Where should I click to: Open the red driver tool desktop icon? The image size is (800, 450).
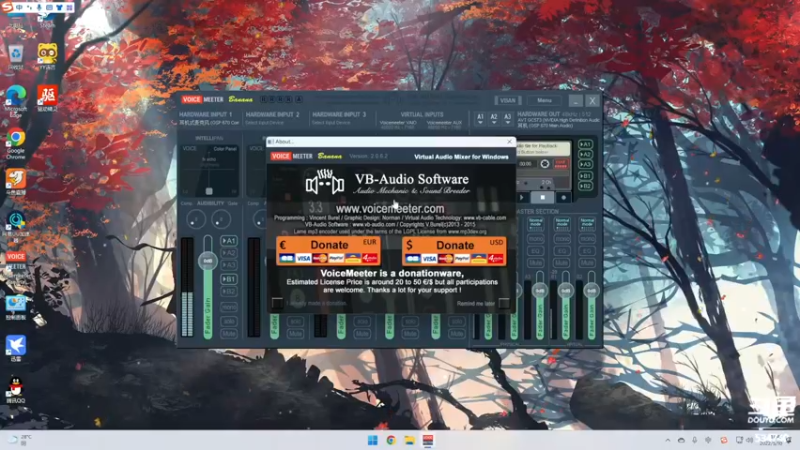(47, 98)
